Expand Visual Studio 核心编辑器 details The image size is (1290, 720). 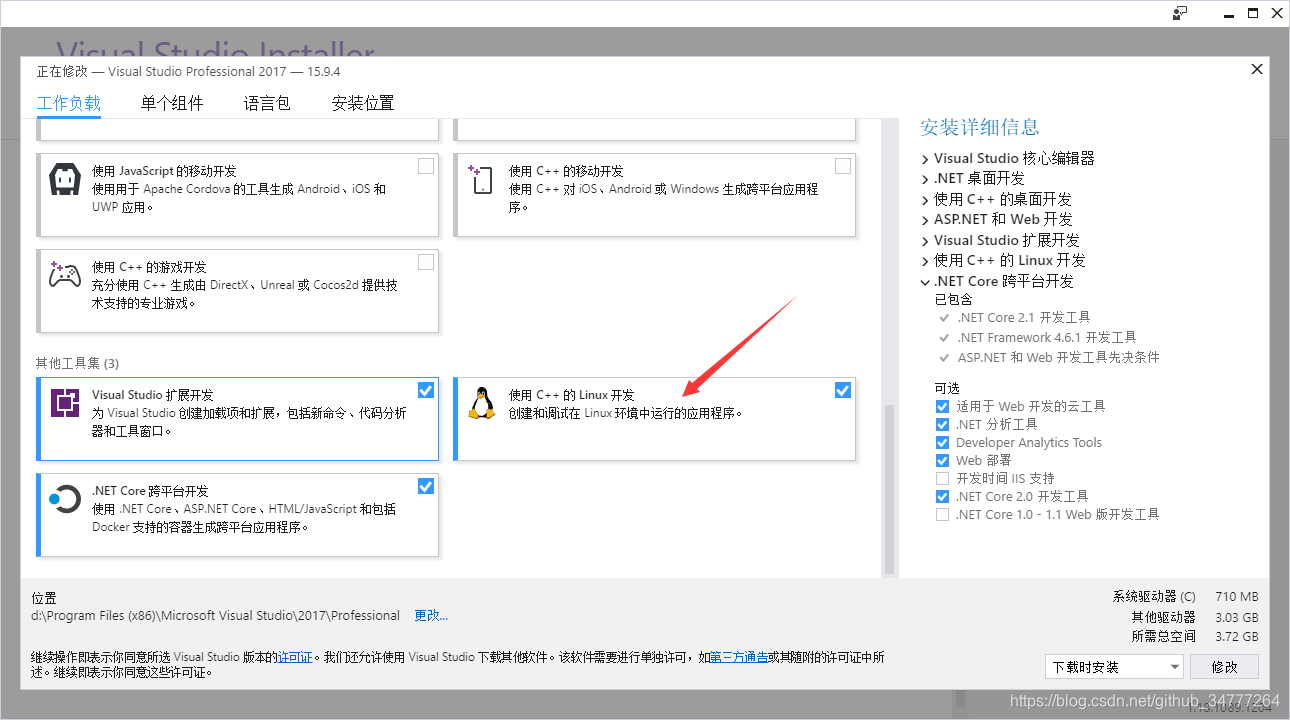925,159
